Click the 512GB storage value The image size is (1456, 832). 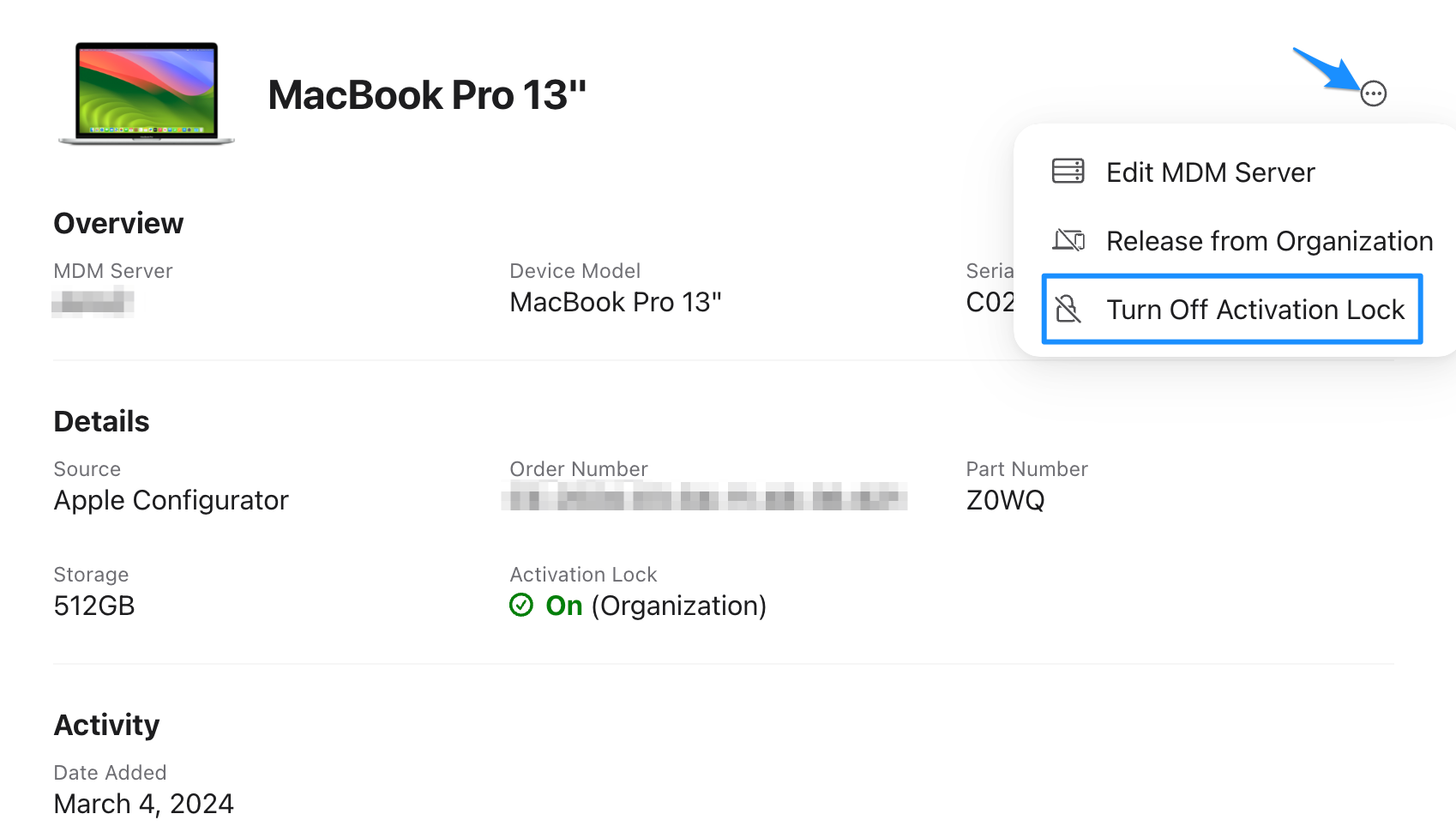click(x=94, y=606)
